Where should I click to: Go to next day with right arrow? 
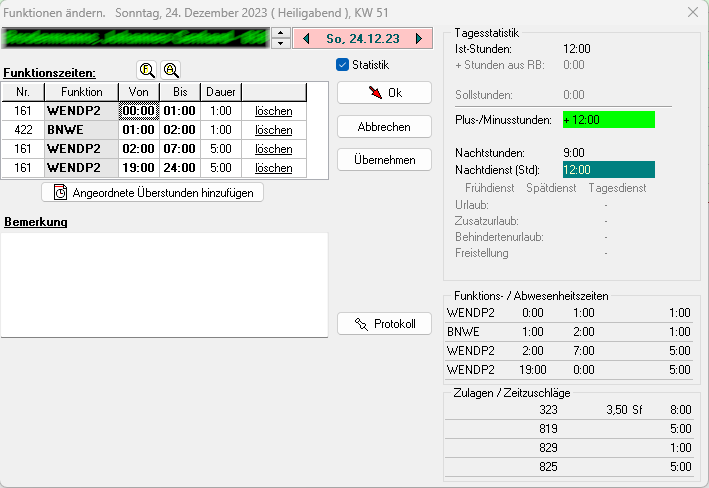(x=419, y=38)
